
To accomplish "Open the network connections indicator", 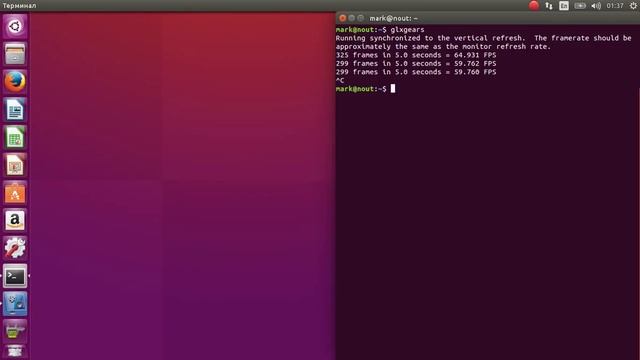I will click(x=549, y=6).
